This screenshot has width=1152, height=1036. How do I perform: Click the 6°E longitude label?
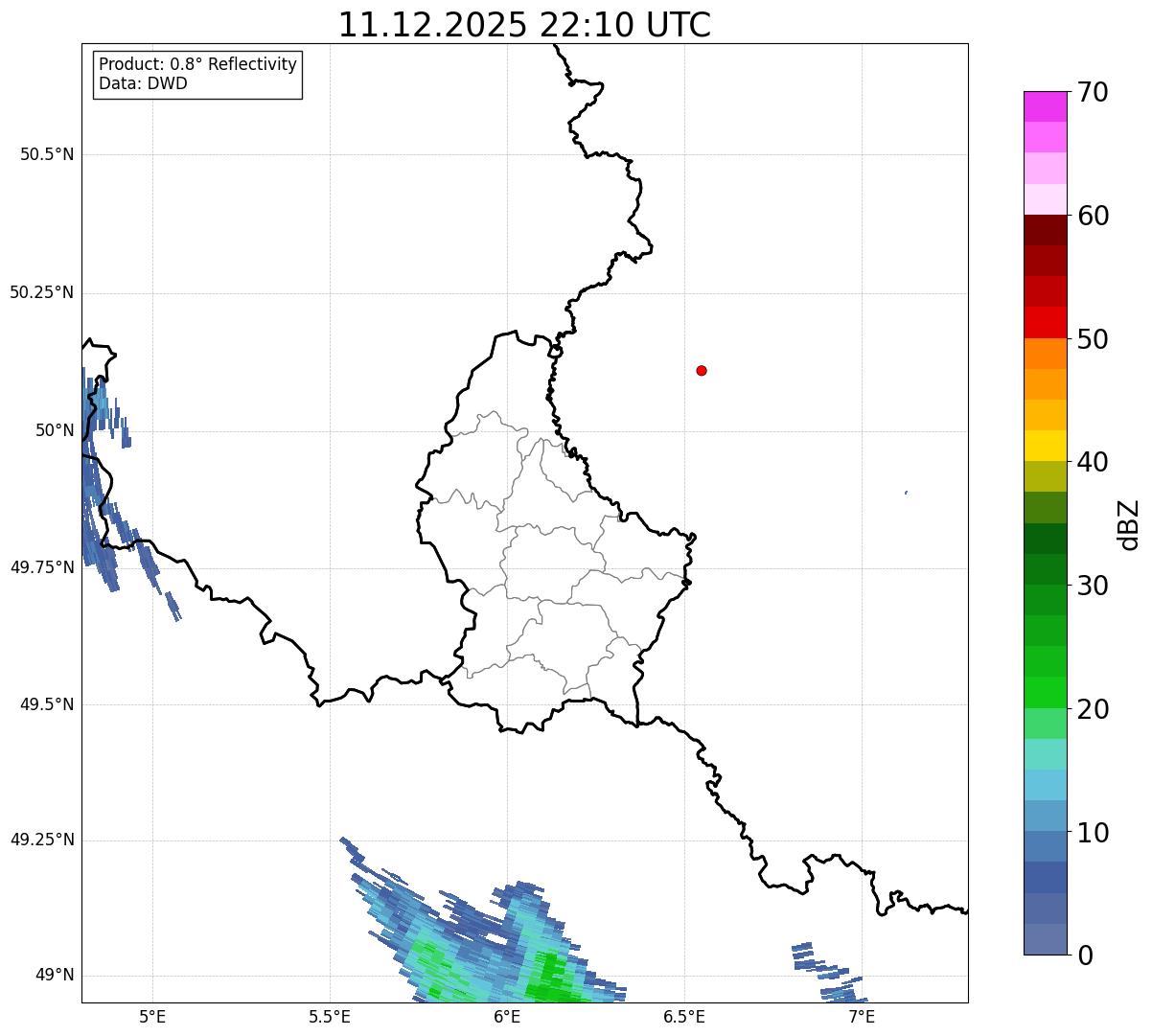(507, 1016)
